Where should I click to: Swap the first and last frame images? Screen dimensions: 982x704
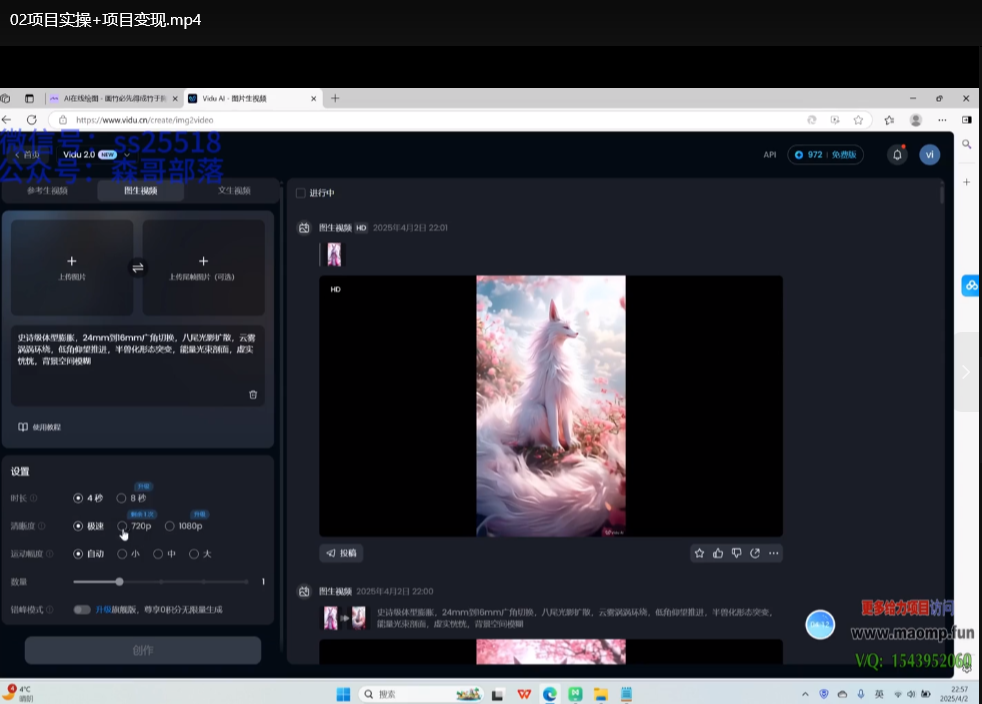(x=138, y=268)
